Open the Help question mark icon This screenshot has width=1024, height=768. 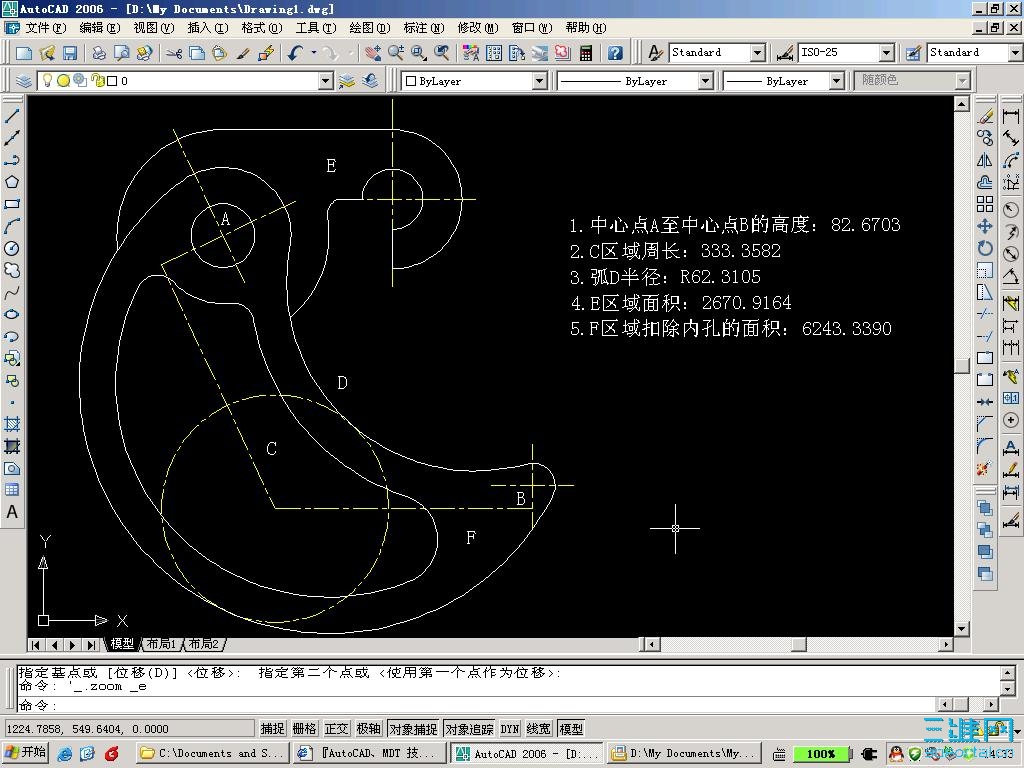coord(615,53)
